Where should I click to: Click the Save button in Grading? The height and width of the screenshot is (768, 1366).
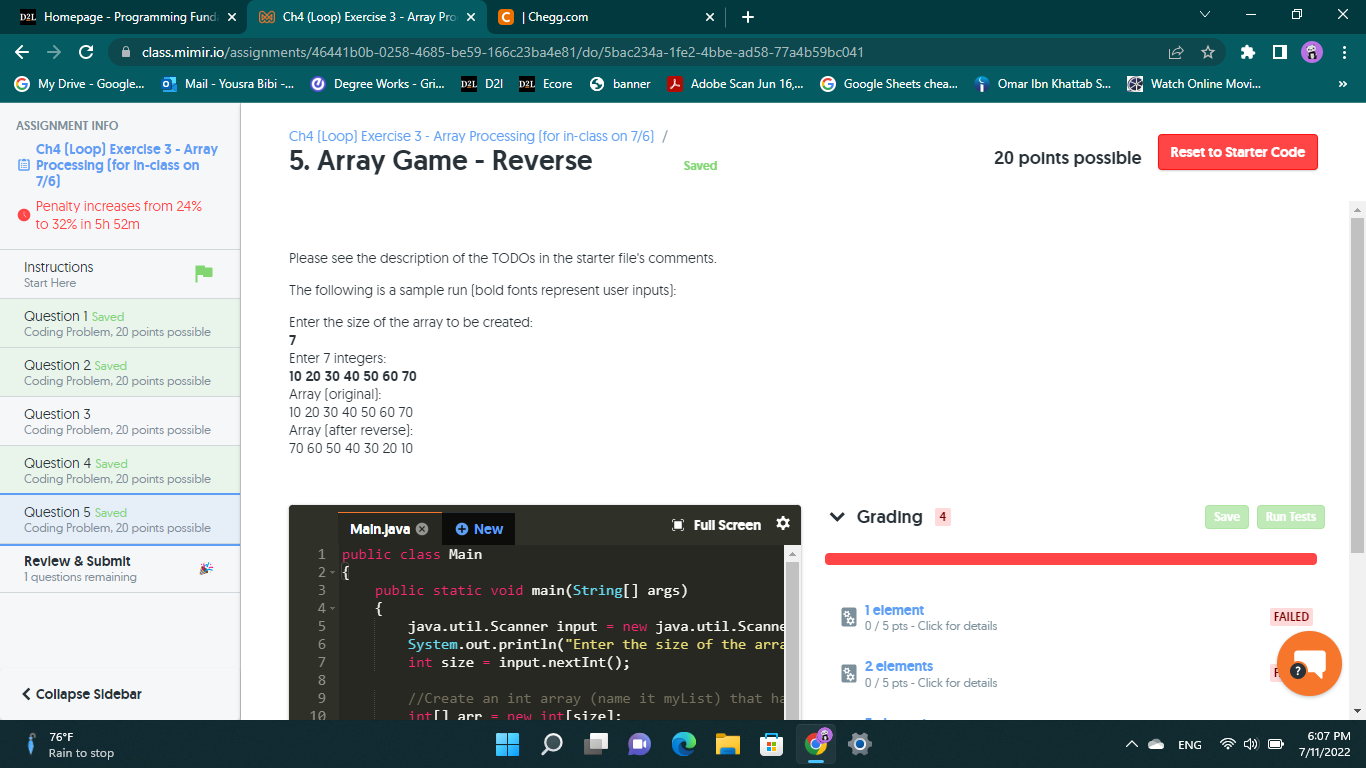[x=1227, y=517]
